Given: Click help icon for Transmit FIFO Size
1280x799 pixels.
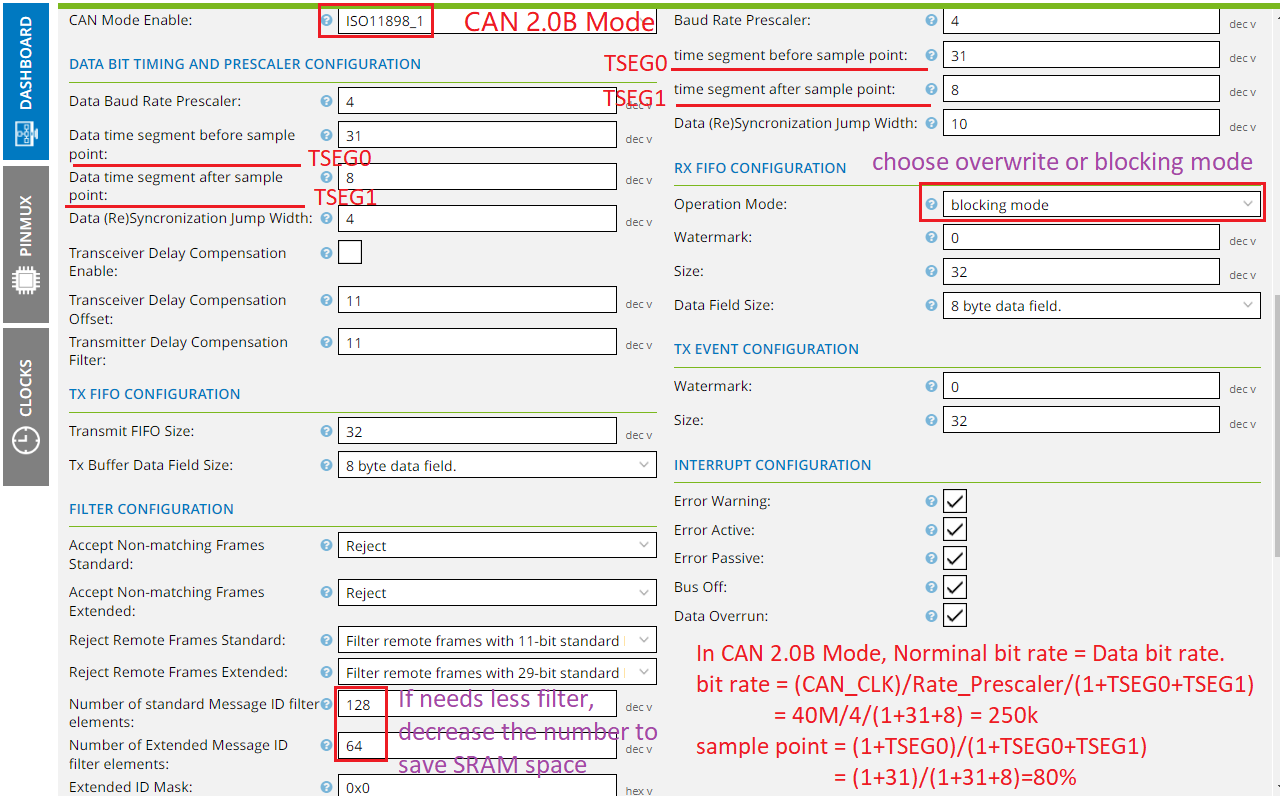Looking at the screenshot, I should coord(326,431).
